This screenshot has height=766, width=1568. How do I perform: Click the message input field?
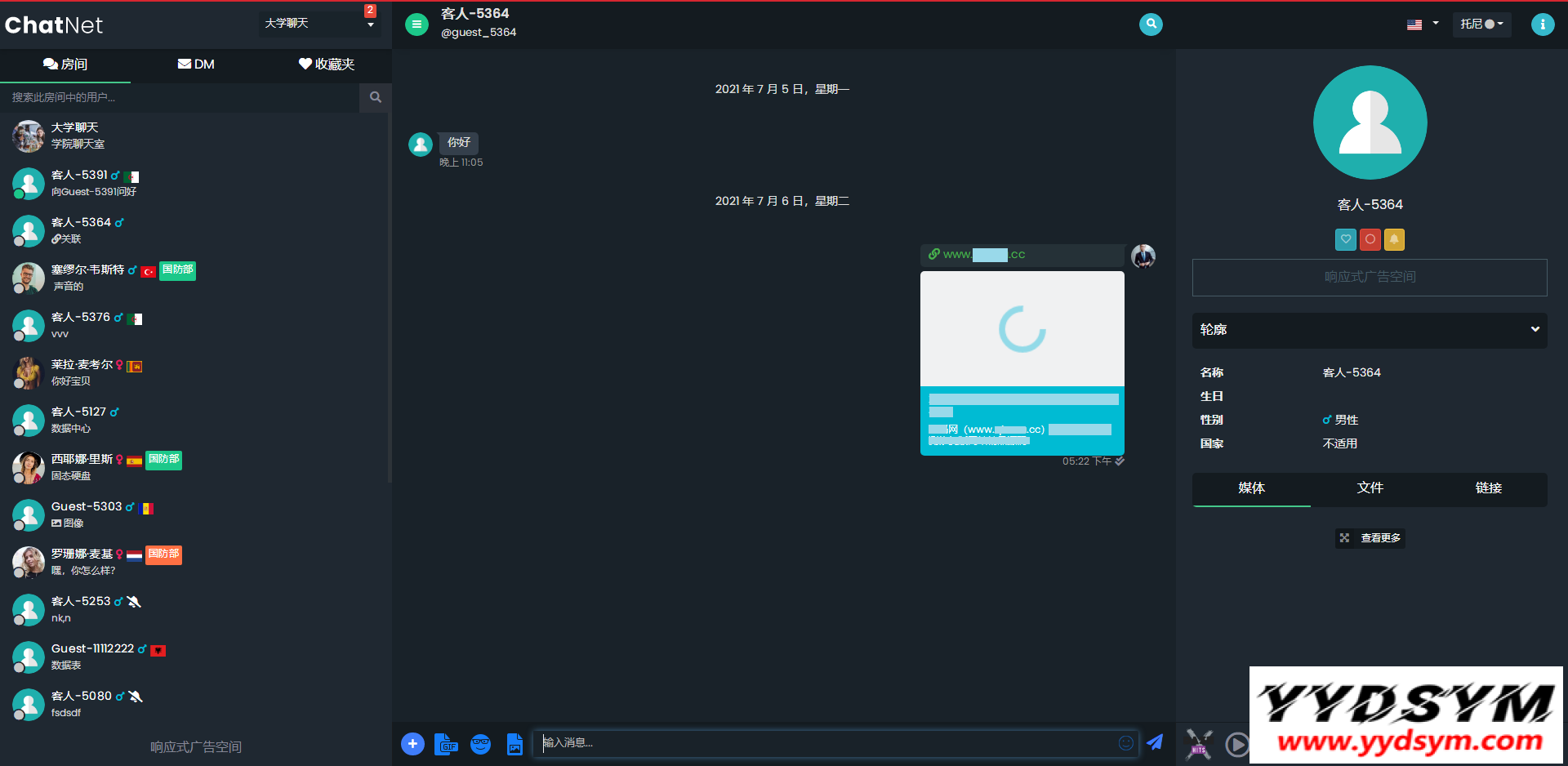(825, 742)
